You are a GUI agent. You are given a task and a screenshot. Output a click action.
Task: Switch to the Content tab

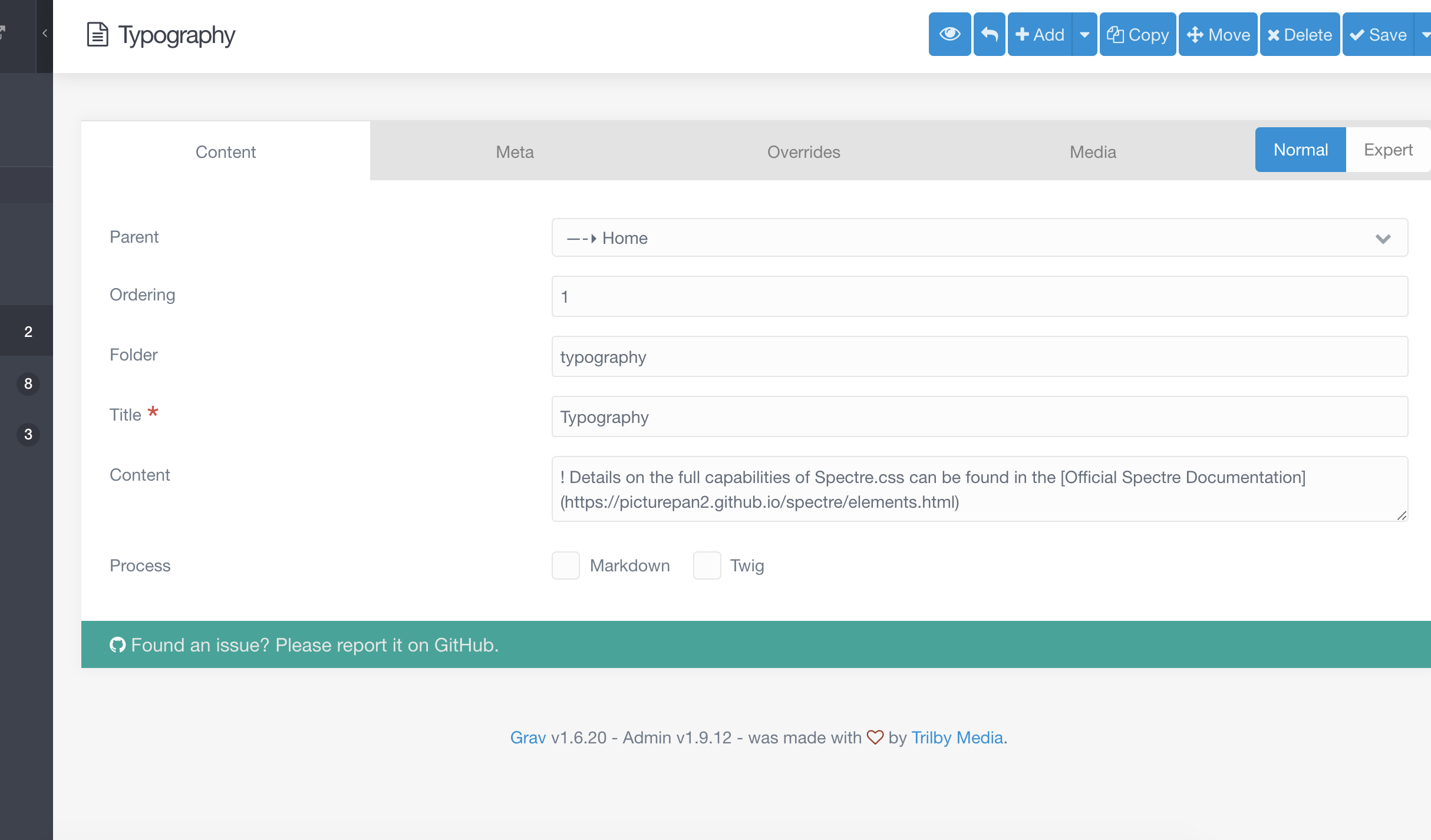(x=226, y=151)
